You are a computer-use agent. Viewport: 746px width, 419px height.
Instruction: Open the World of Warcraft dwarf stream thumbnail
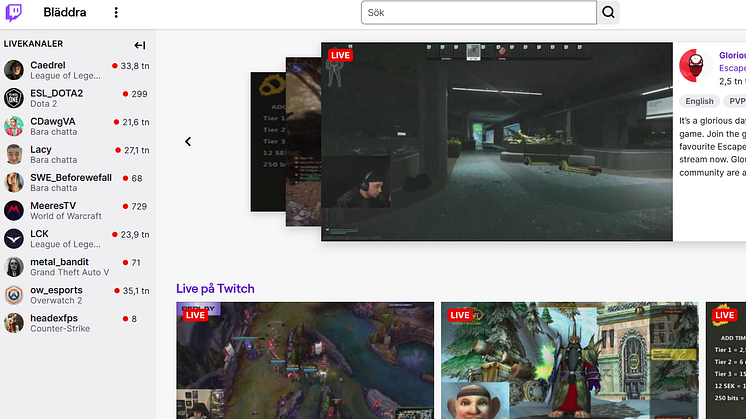[569, 361]
